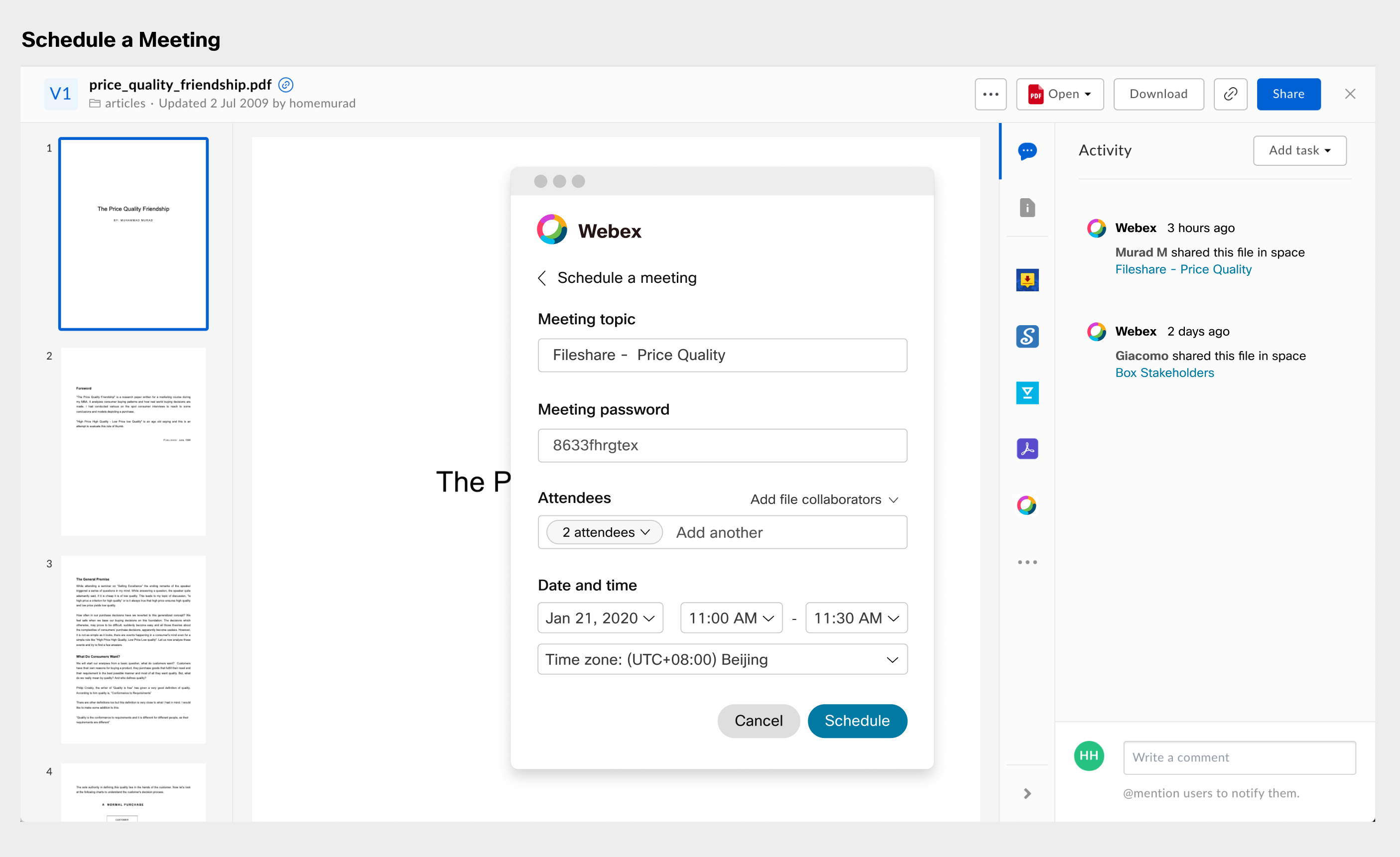Open the Beijing time zone selector

click(x=723, y=659)
